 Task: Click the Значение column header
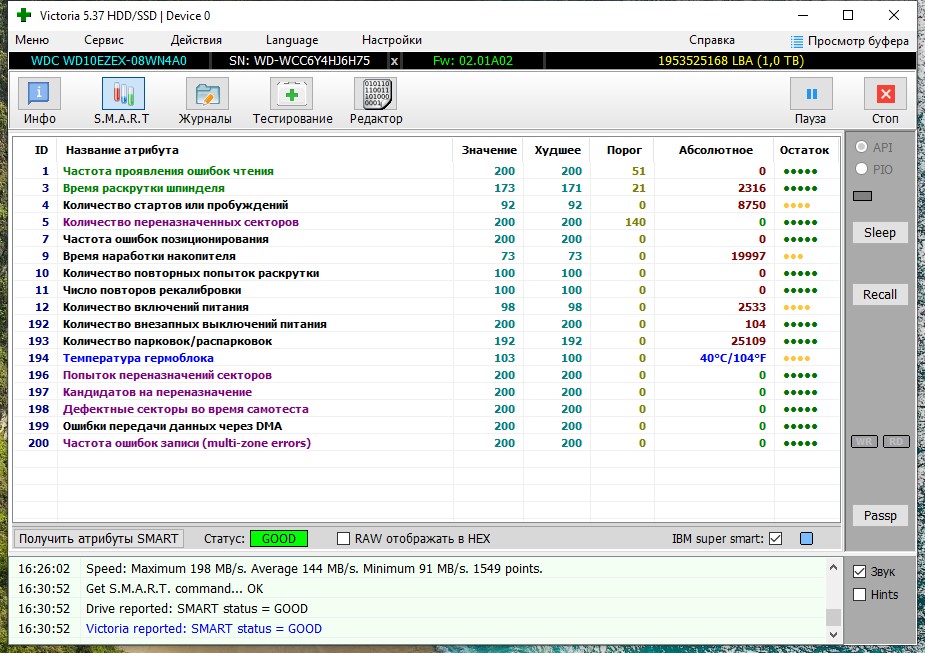(x=489, y=150)
